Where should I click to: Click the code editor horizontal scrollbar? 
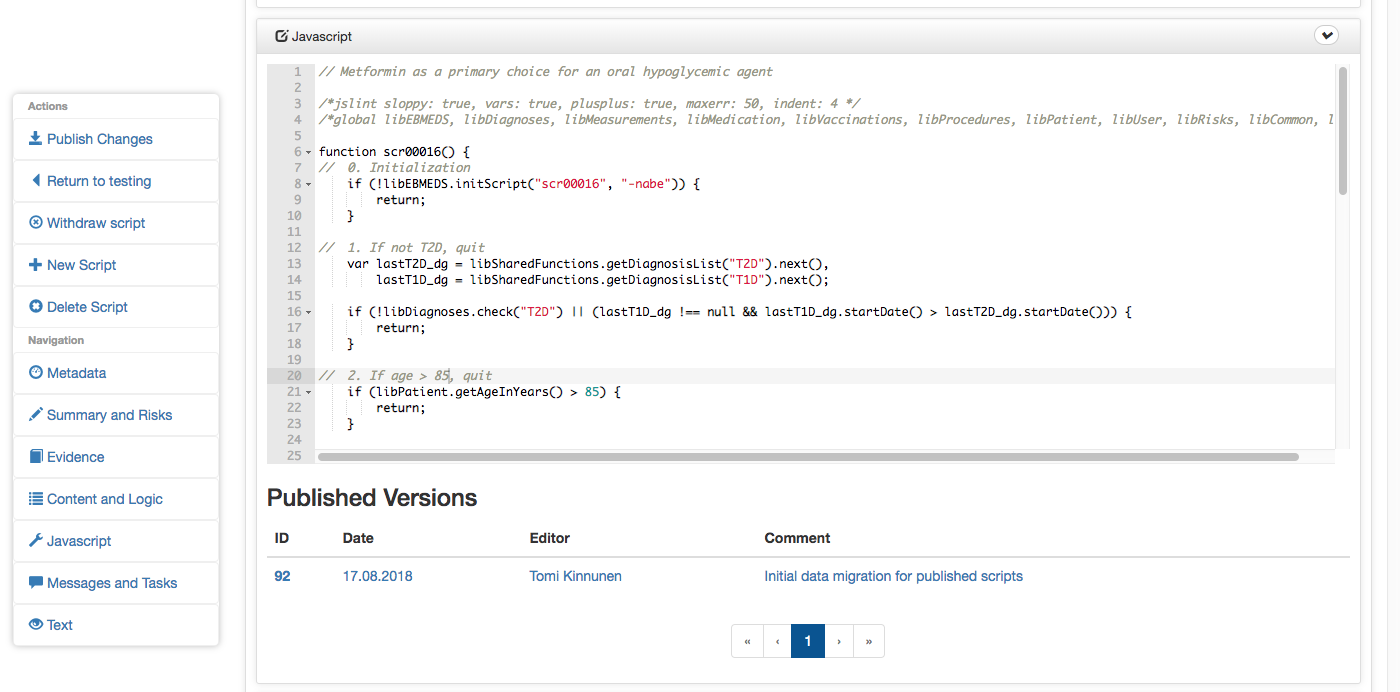pos(808,457)
